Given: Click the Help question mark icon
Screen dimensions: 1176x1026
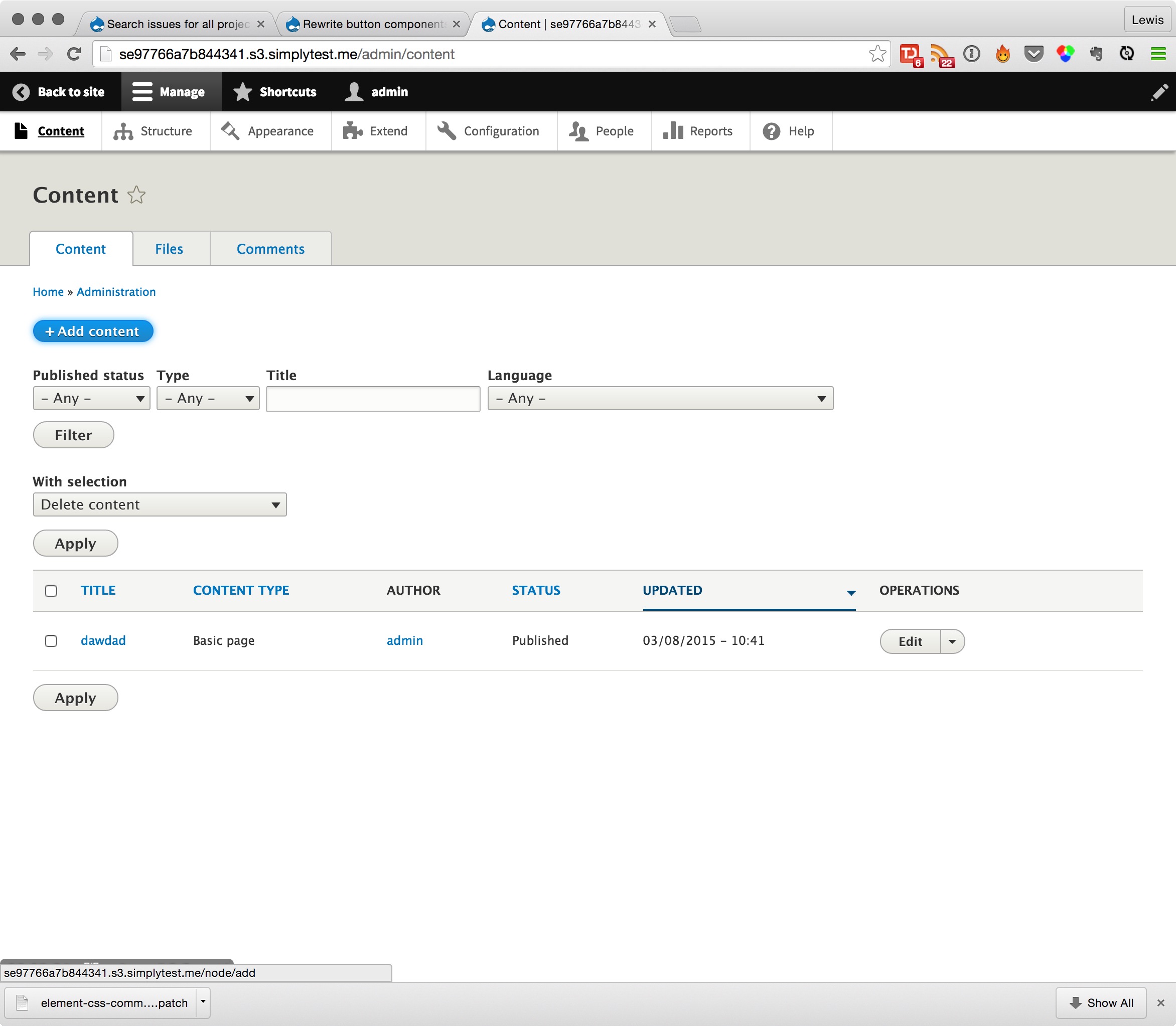Looking at the screenshot, I should (771, 132).
